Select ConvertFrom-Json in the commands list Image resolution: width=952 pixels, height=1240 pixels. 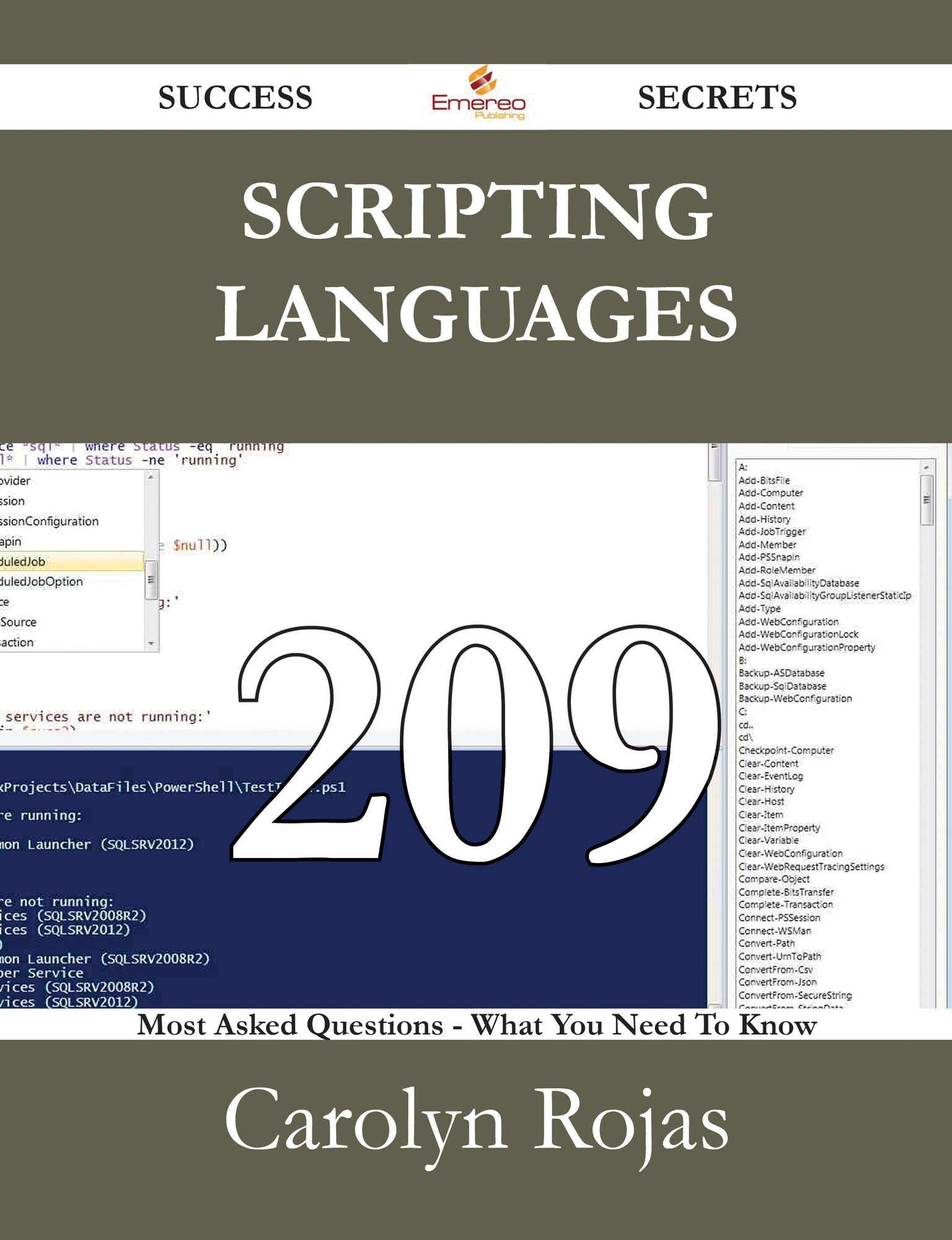777,982
